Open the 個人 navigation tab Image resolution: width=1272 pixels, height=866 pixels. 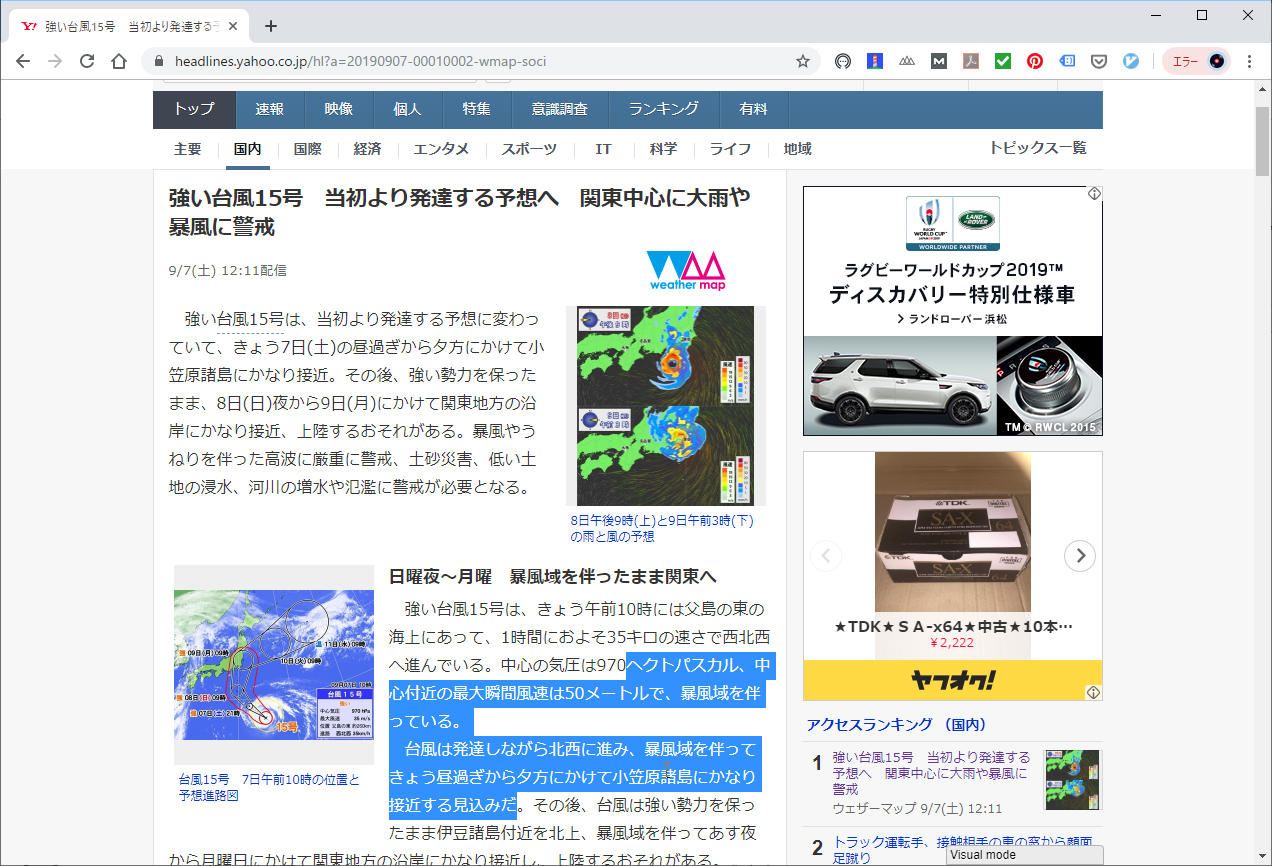point(408,110)
